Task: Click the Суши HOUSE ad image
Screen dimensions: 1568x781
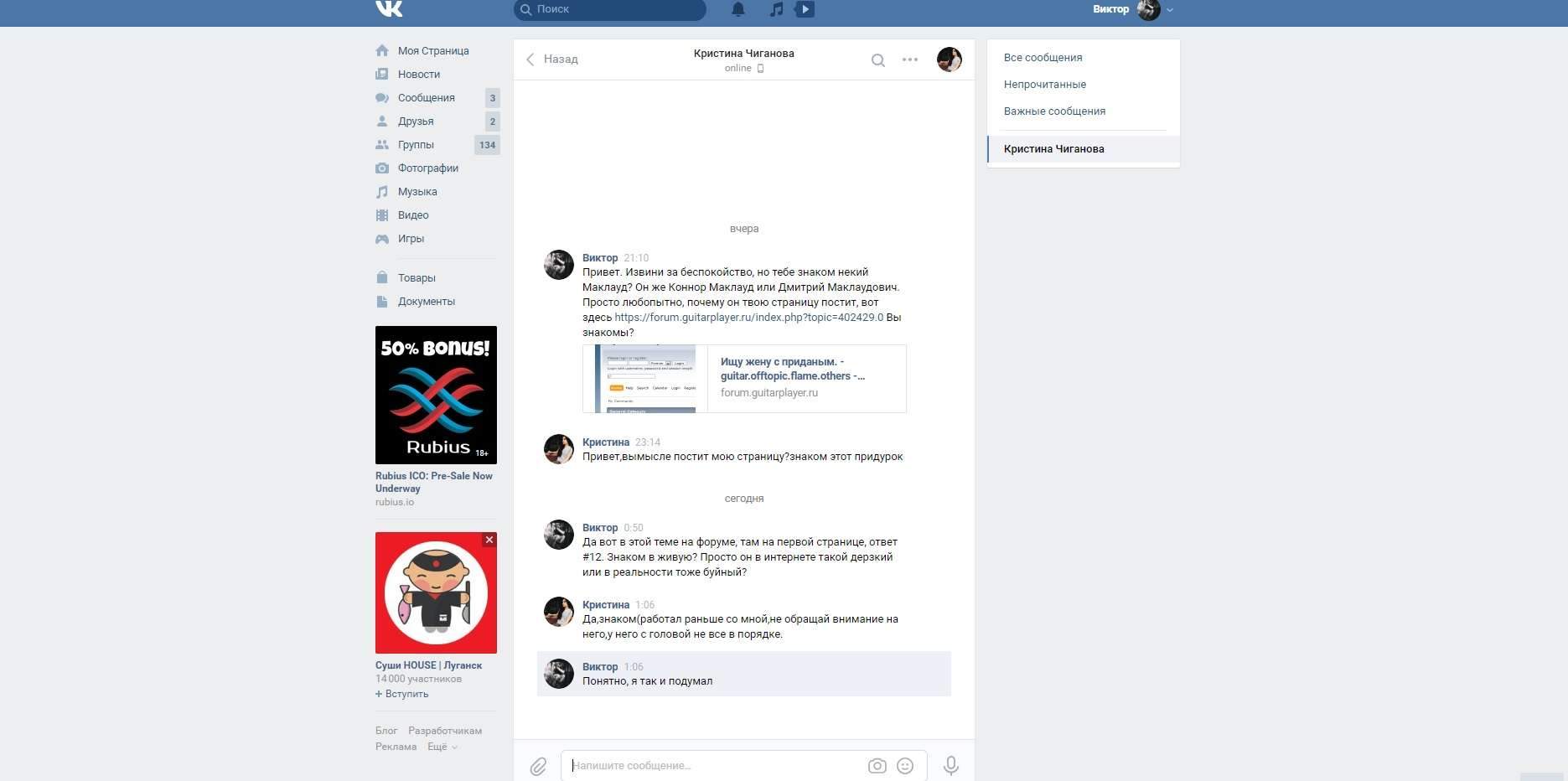Action: [436, 592]
